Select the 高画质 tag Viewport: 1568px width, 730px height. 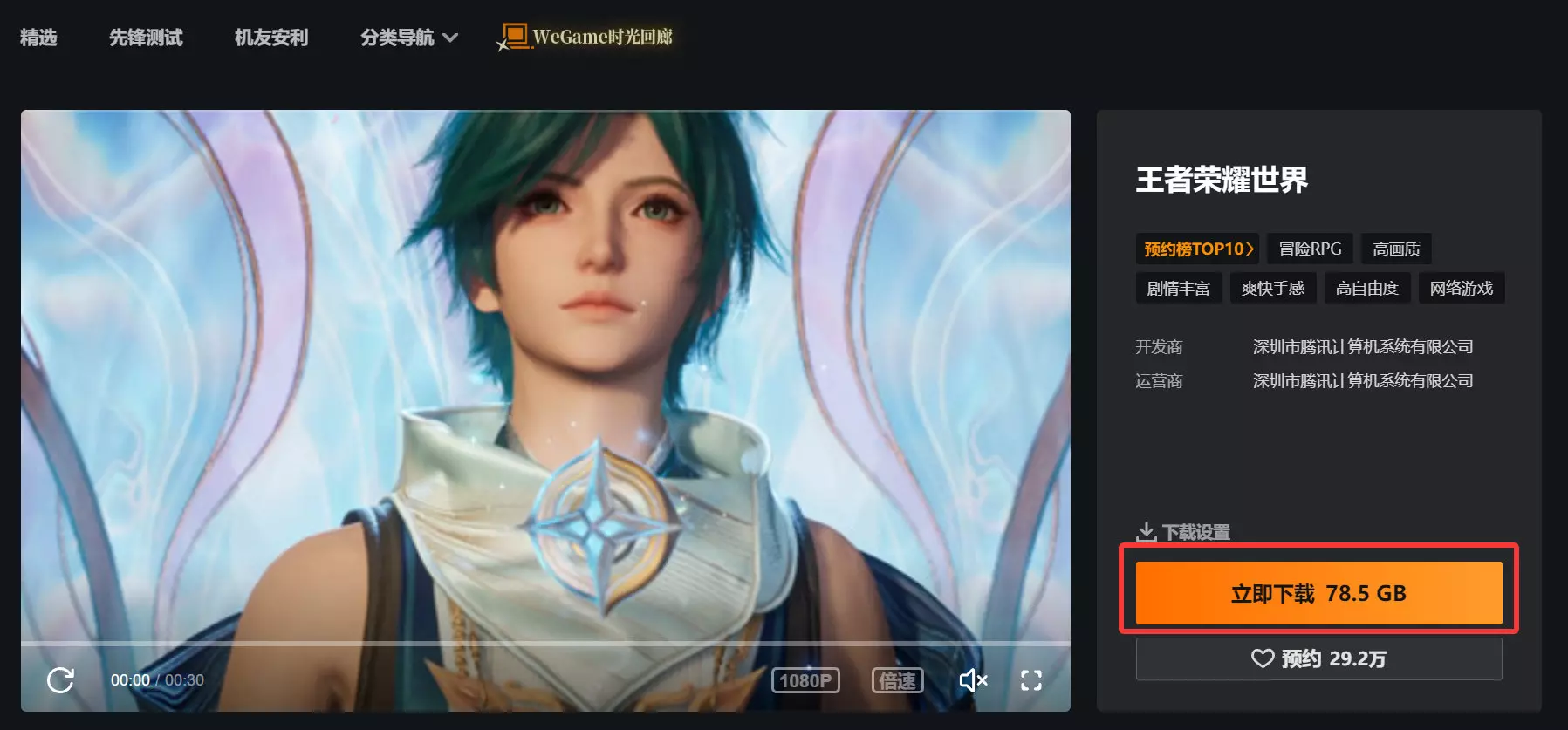[1396, 249]
